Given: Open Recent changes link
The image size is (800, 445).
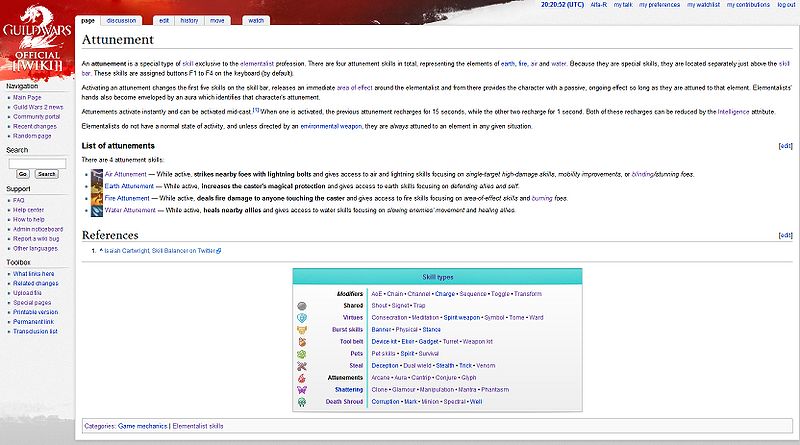Looking at the screenshot, I should [35, 127].
